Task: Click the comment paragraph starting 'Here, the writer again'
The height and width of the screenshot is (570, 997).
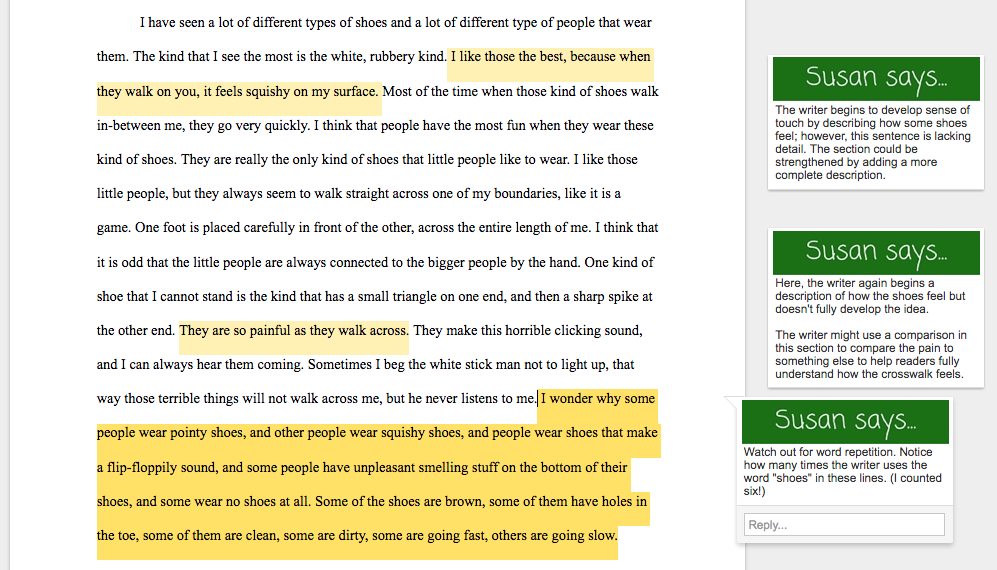Action: coord(870,297)
